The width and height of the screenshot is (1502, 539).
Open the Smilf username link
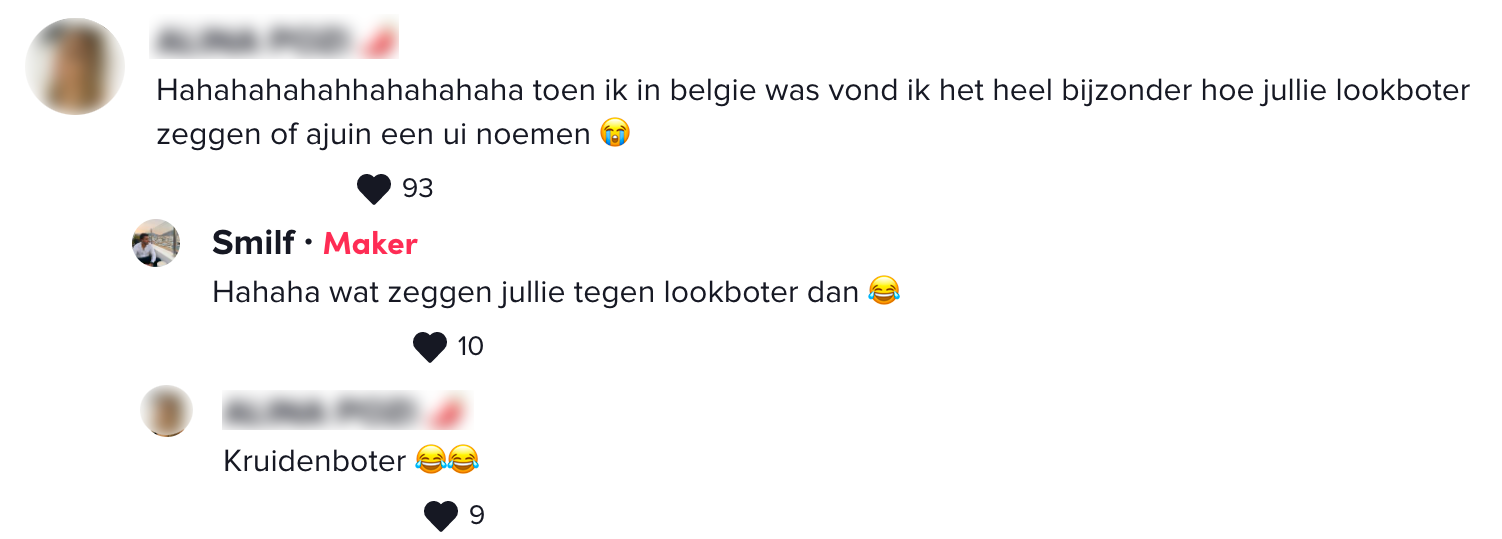click(x=254, y=242)
